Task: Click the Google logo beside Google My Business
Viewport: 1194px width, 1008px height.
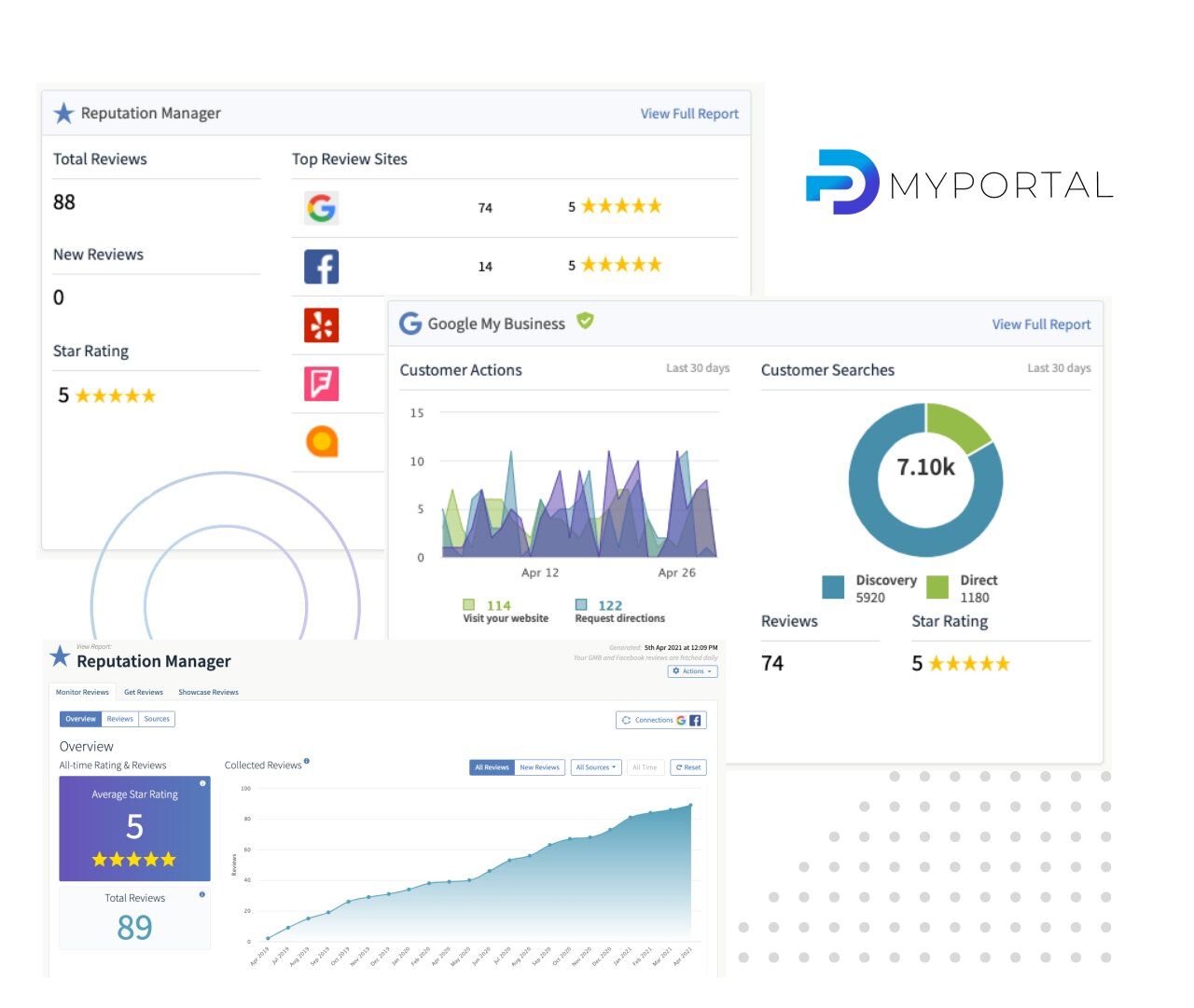Action: click(410, 324)
